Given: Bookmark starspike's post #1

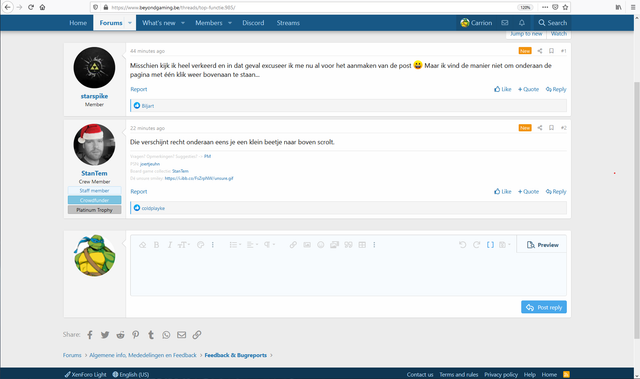Looking at the screenshot, I should coord(551,51).
